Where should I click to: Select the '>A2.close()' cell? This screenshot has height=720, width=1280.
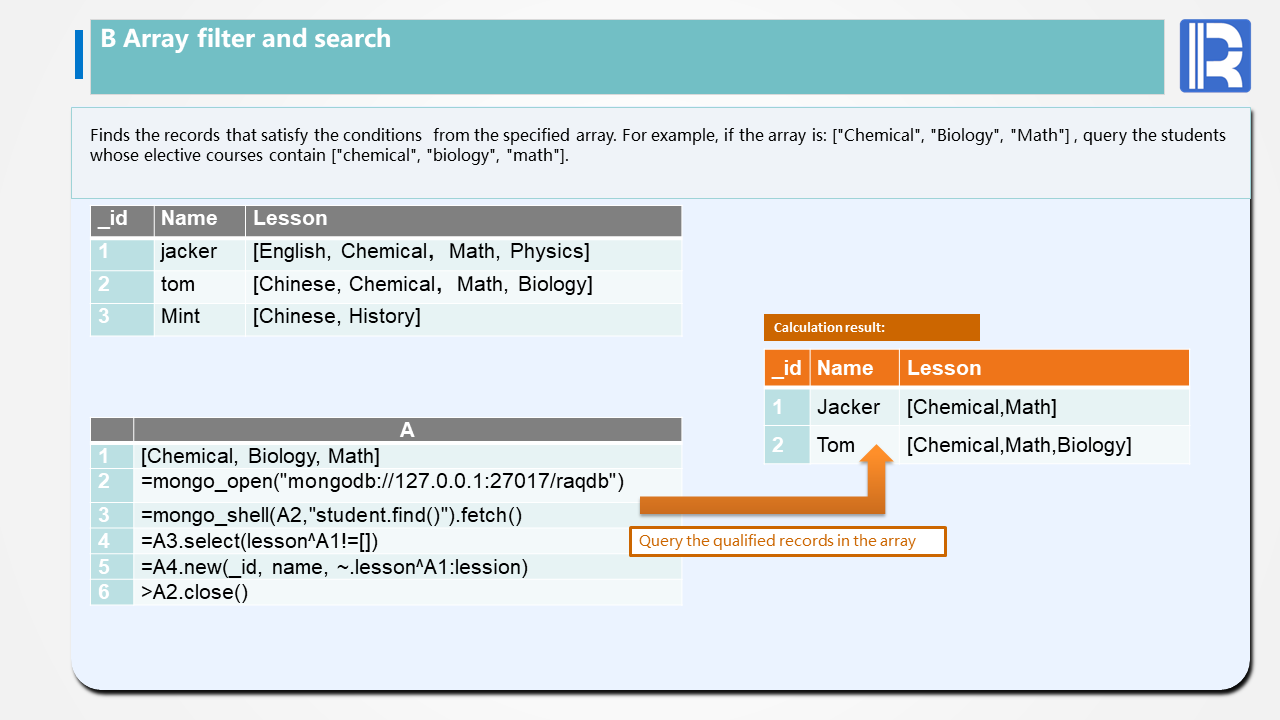195,592
